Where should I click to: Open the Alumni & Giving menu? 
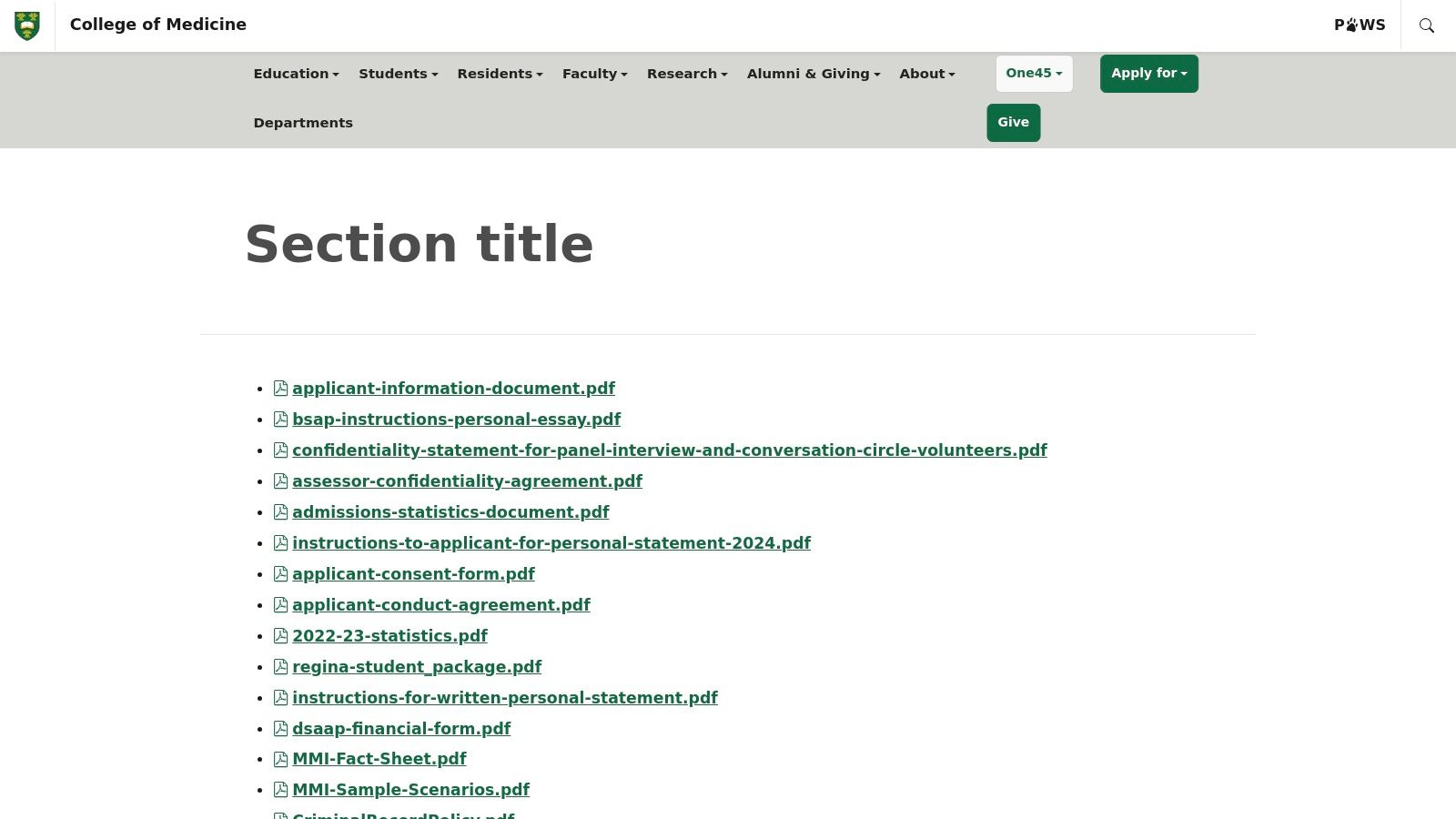coord(813,74)
